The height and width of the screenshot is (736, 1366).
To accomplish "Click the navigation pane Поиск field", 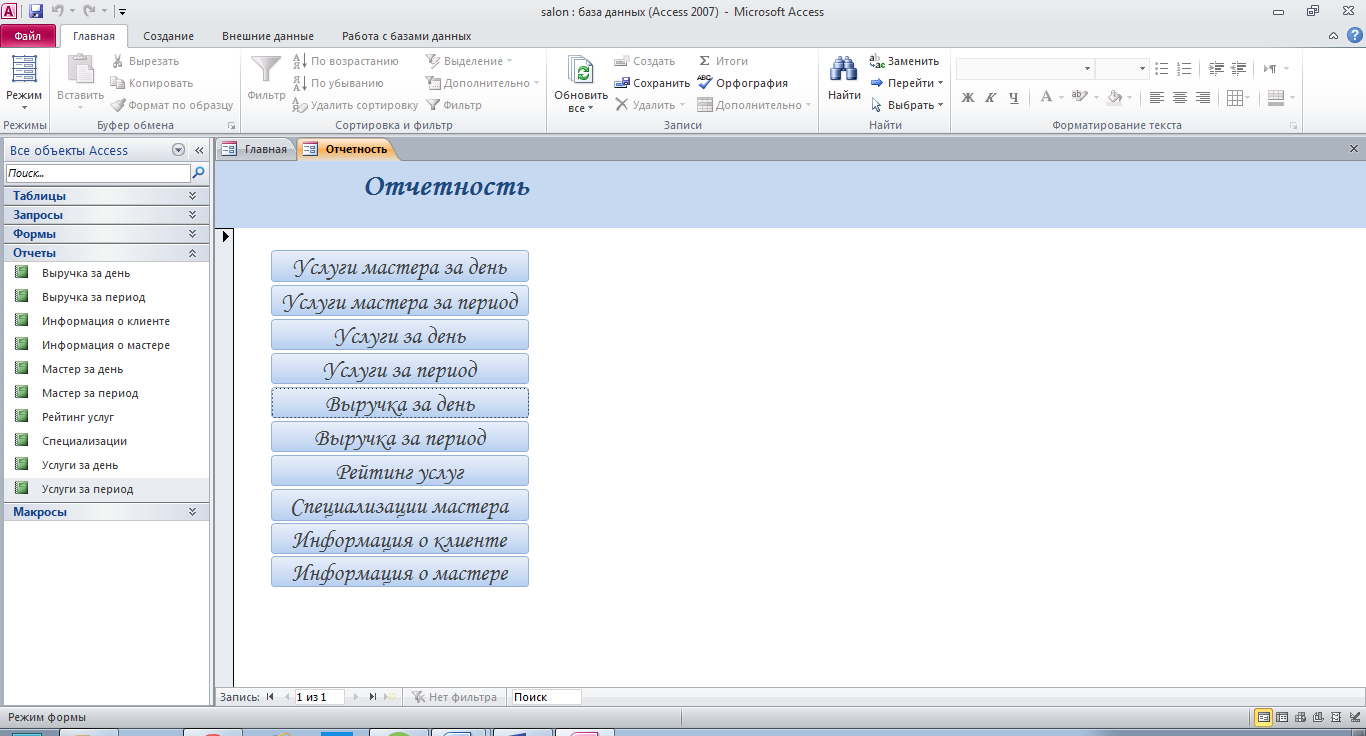I will [97, 173].
